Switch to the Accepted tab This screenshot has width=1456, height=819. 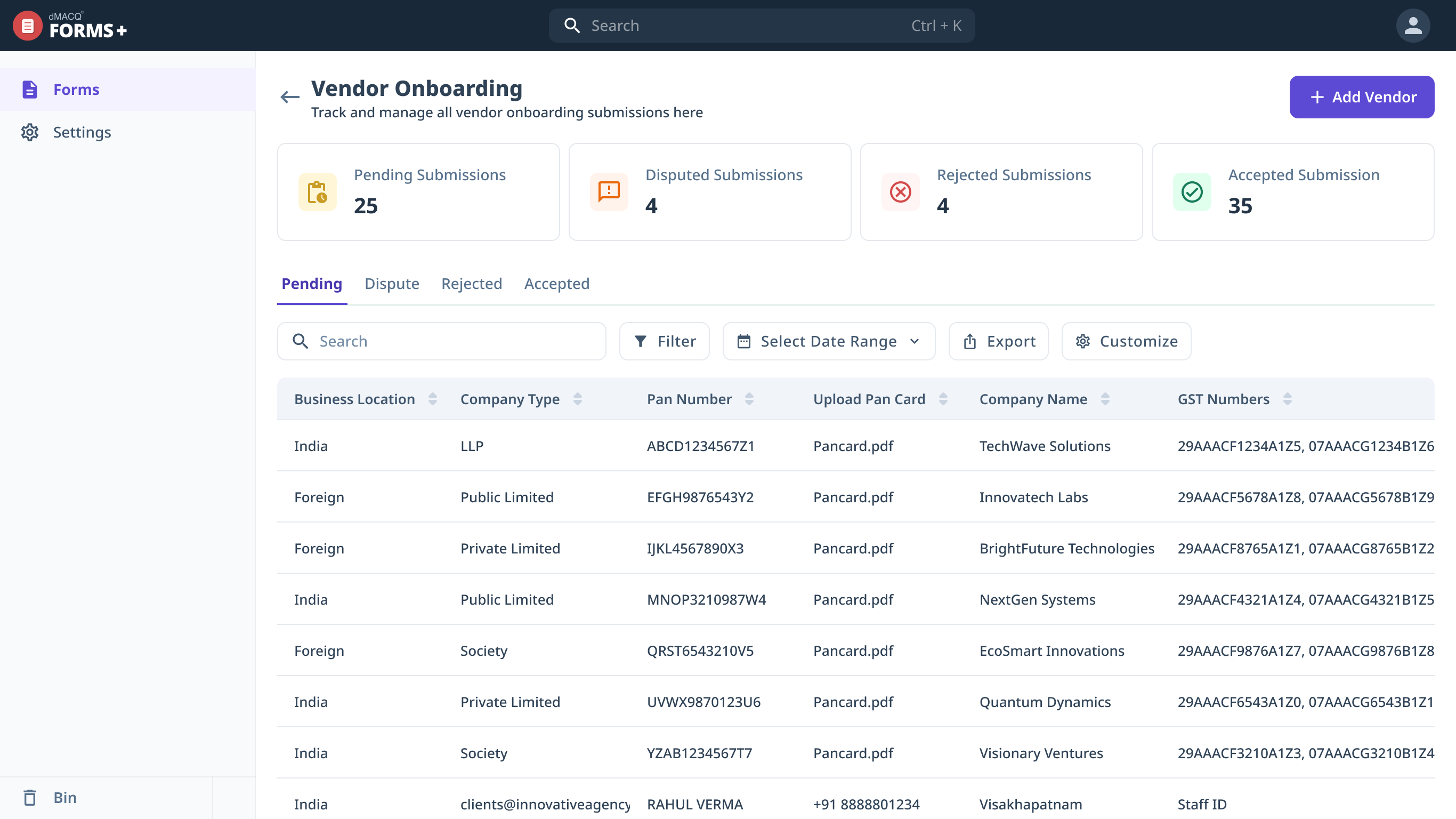(x=557, y=283)
